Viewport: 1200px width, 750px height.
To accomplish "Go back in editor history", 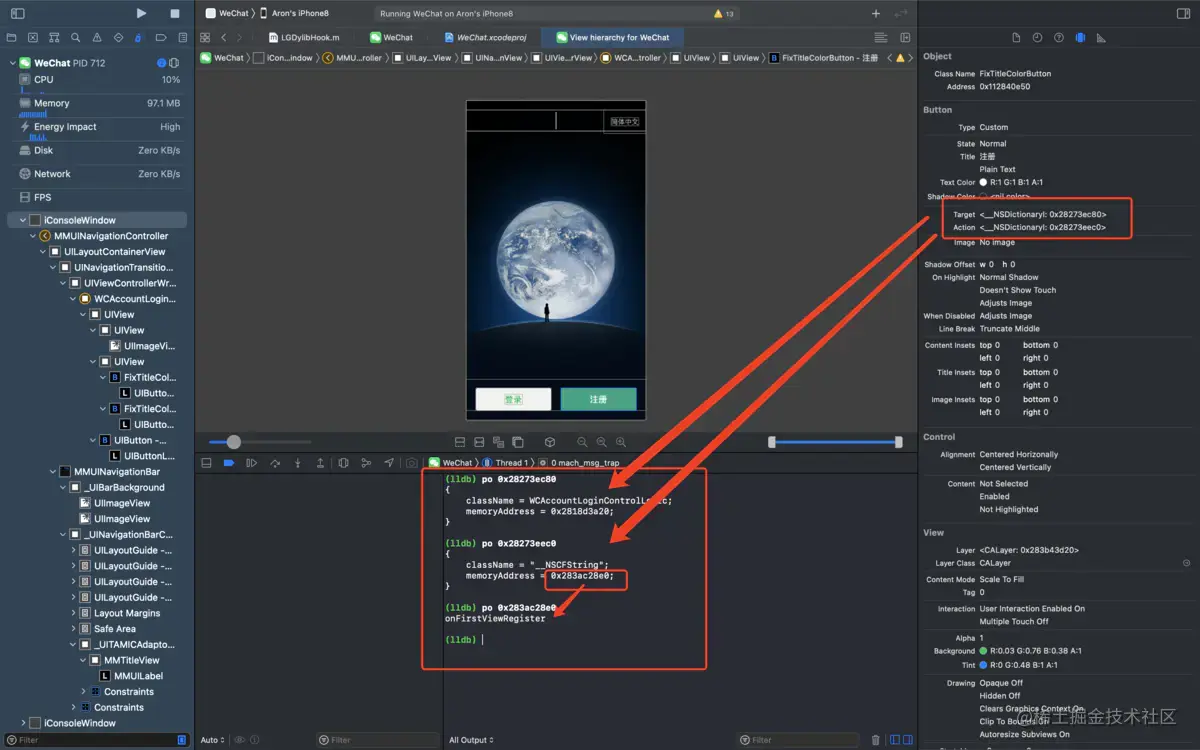I will point(224,37).
